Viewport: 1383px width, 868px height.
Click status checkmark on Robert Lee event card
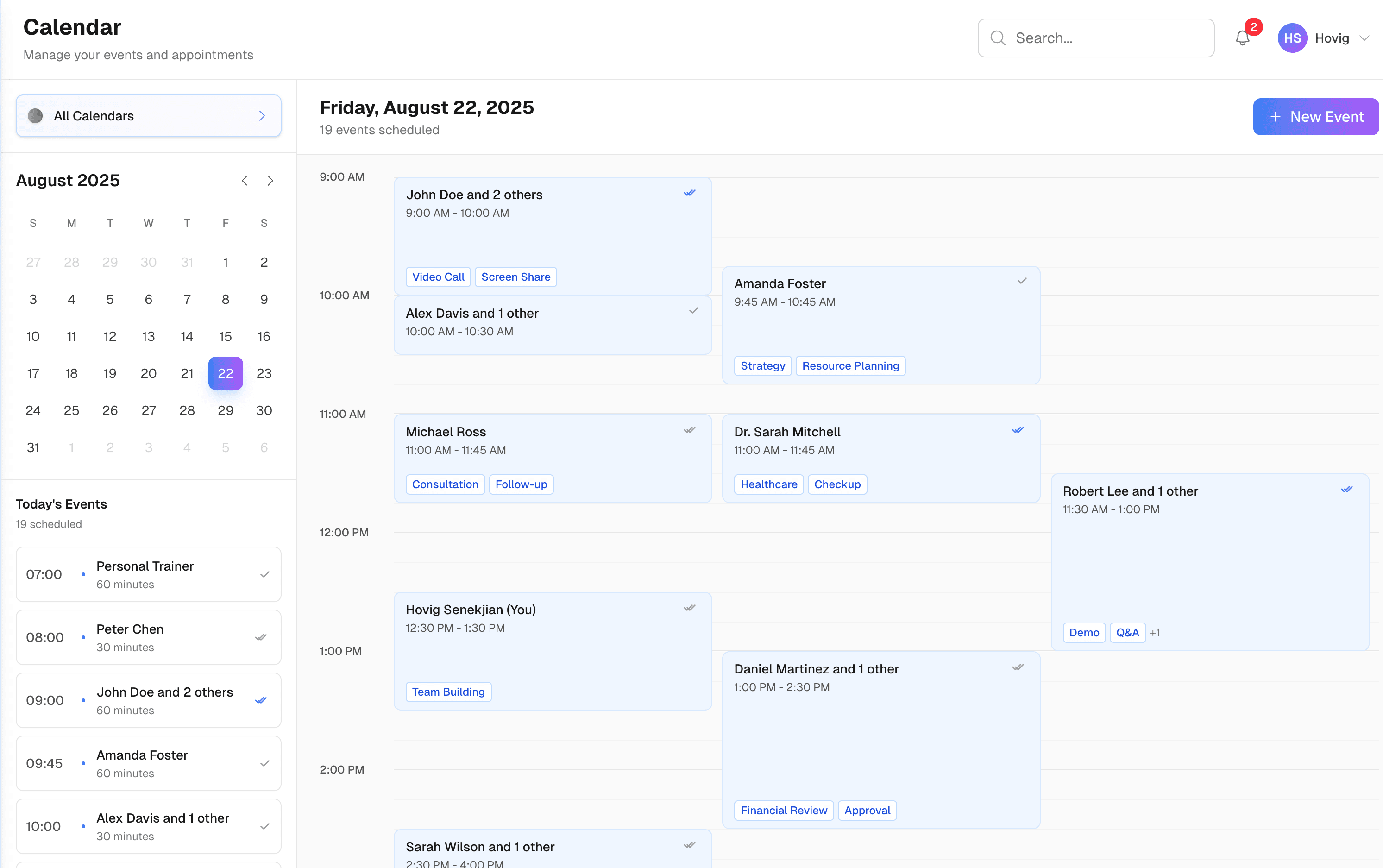1347,489
